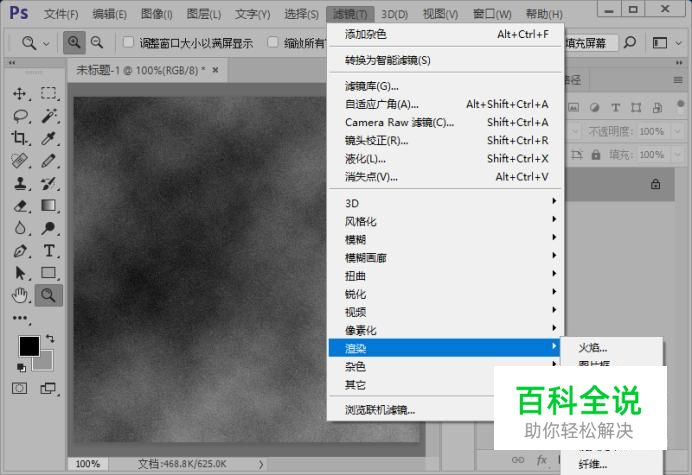Expand the 模糊 submenu
The image size is (692, 475).
445,239
